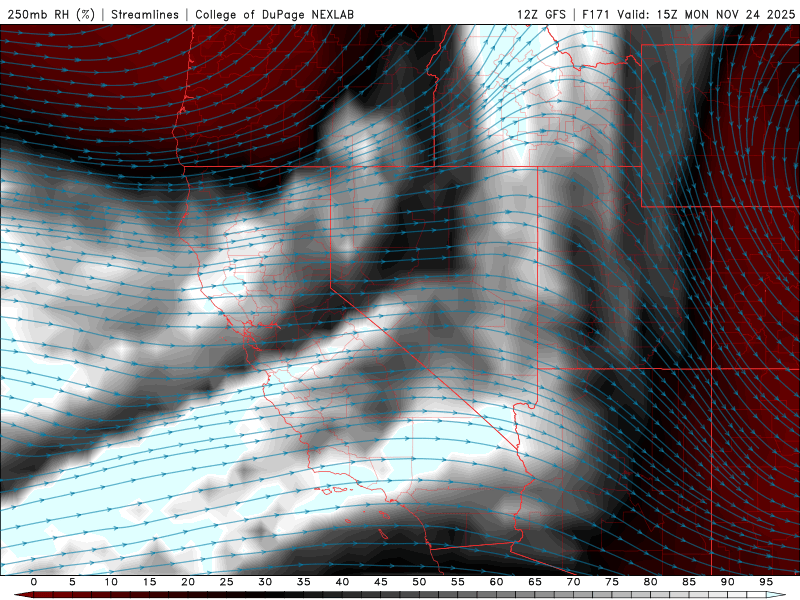800x600 pixels.
Task: Click the "0" value on the color scale
Action: point(34,582)
